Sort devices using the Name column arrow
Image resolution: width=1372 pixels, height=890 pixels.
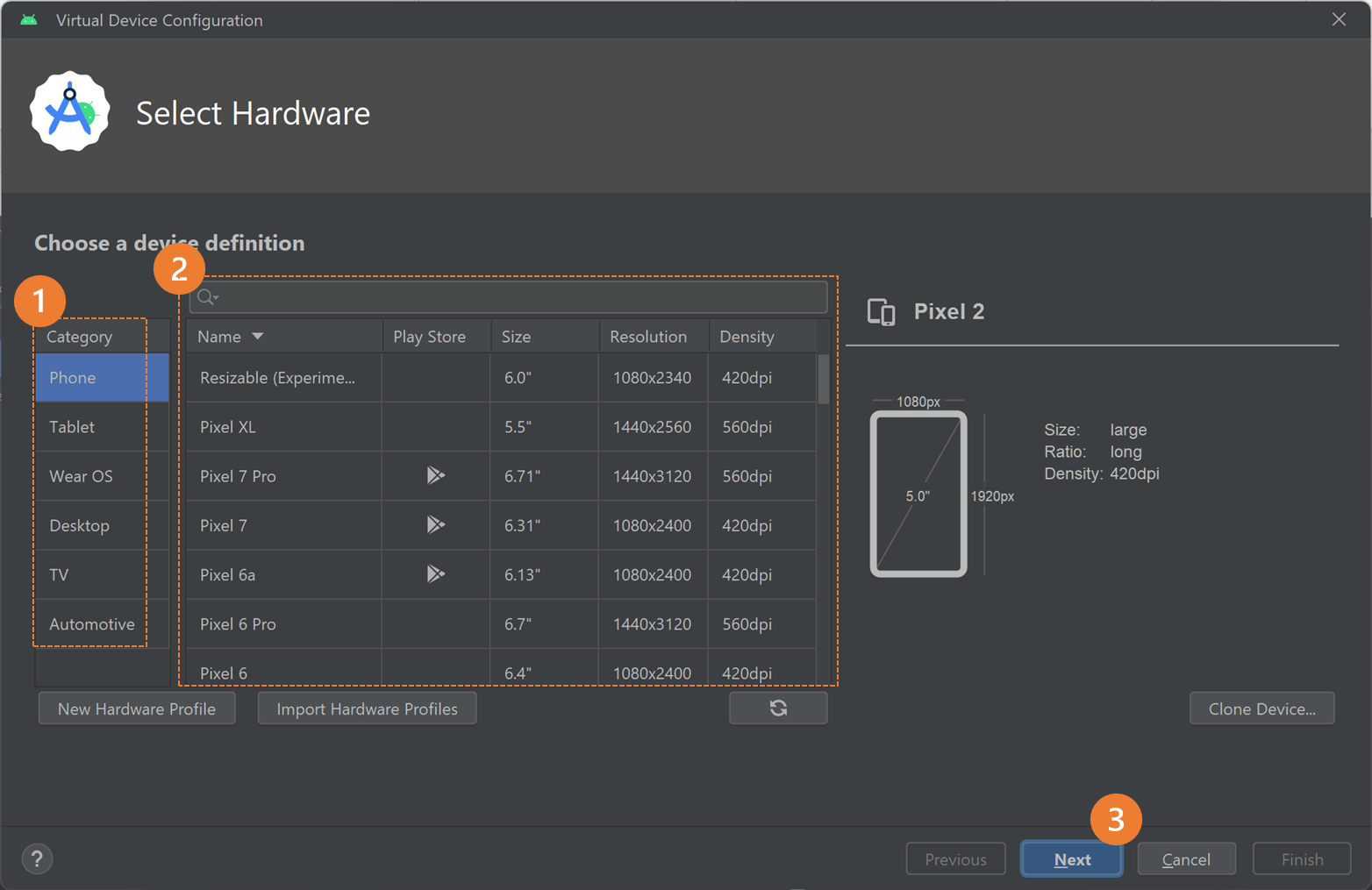(257, 336)
